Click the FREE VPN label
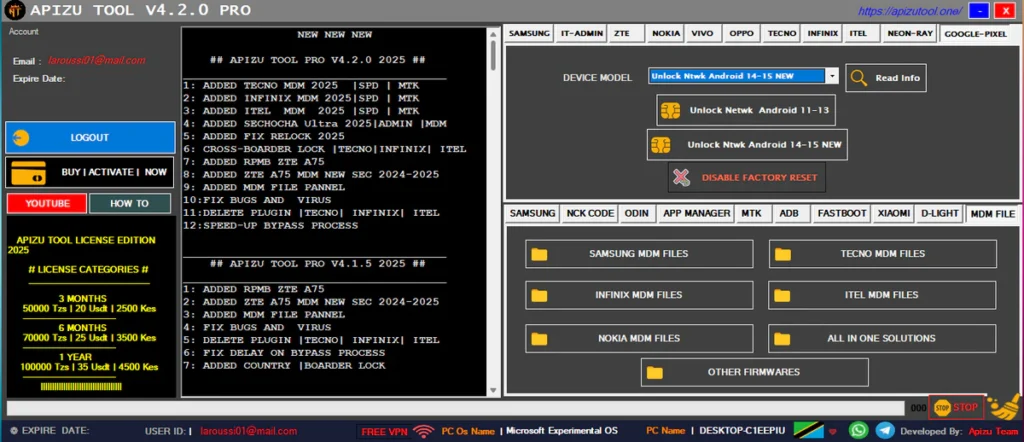This screenshot has width=1024, height=442. pos(383,431)
